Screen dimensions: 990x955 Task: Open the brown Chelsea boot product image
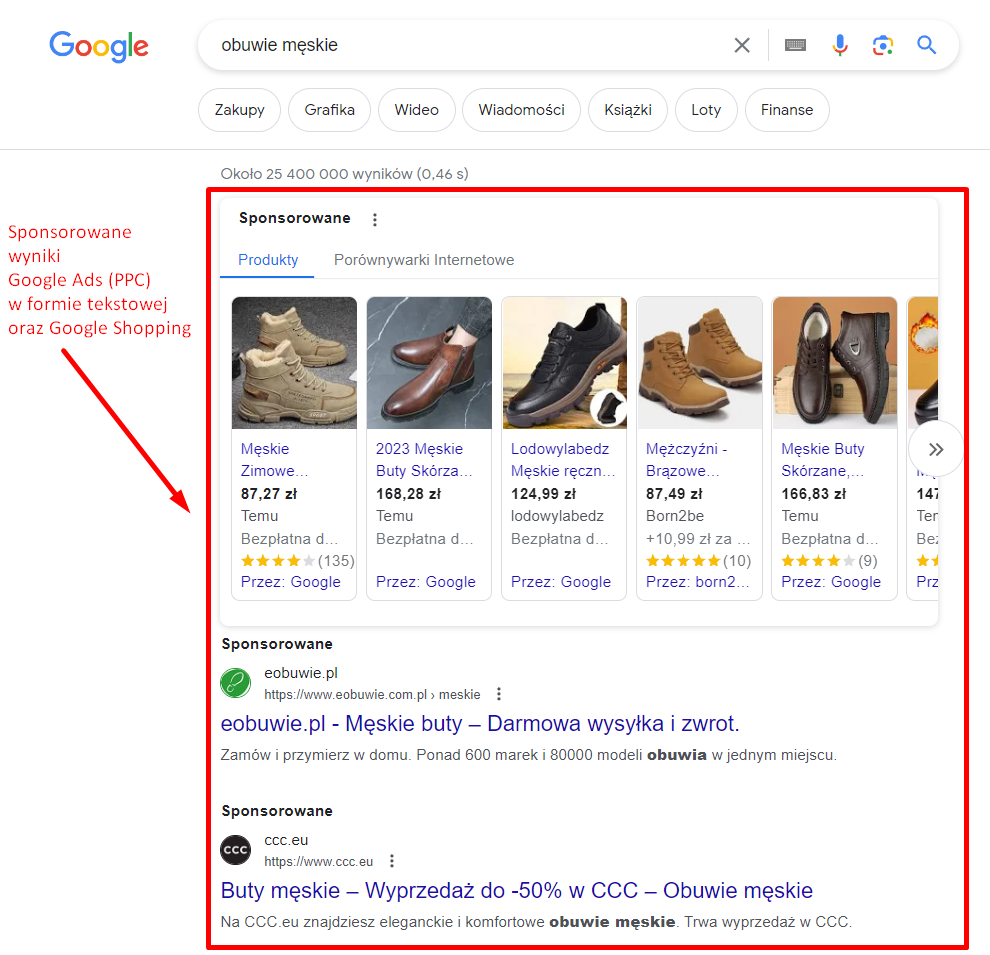(429, 363)
